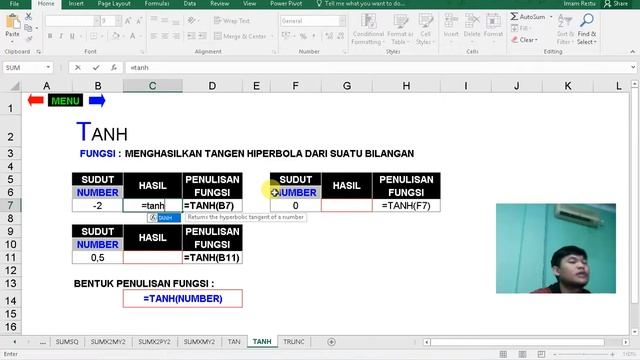Screen dimensions: 640x360
Task: Open Conditional Formatting menu
Action: click(x=368, y=29)
